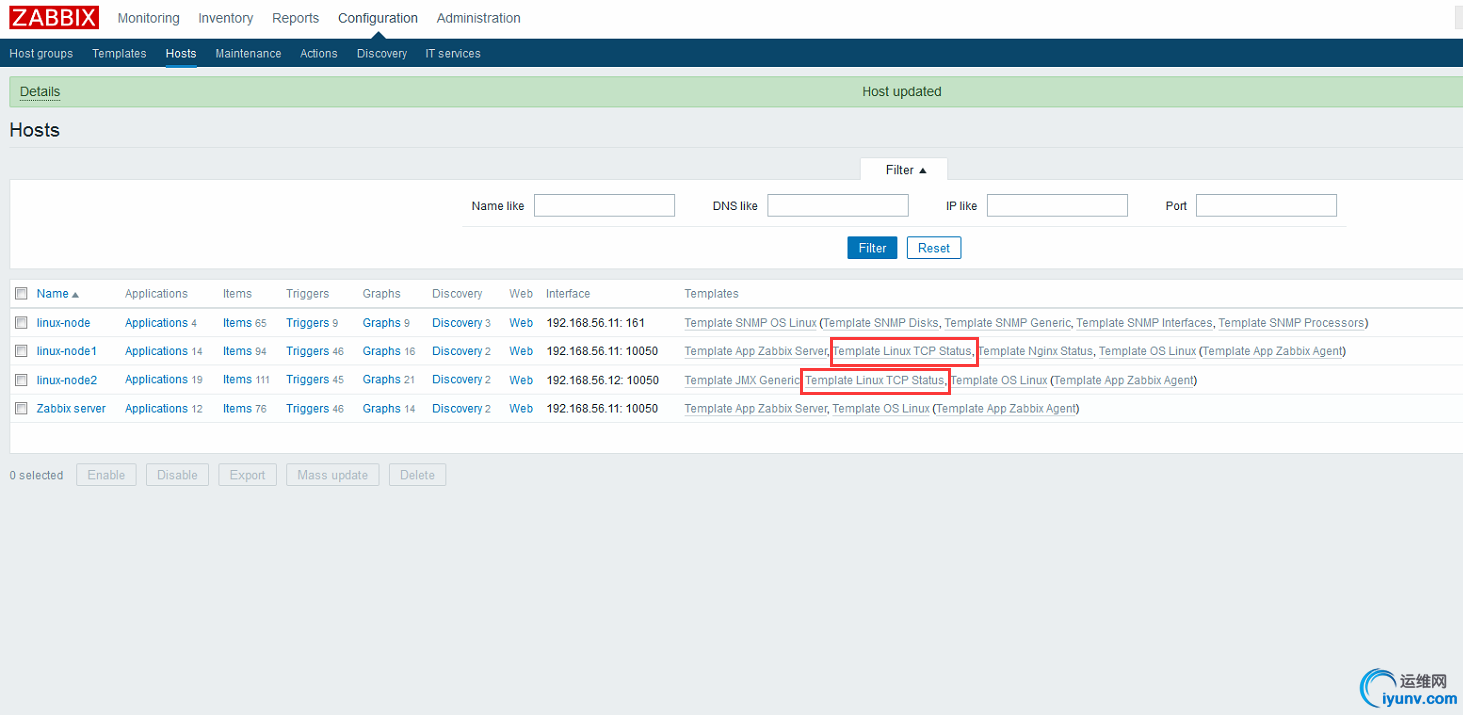This screenshot has height=715, width=1463.
Task: Go to IT services submenu
Action: pyautogui.click(x=453, y=54)
